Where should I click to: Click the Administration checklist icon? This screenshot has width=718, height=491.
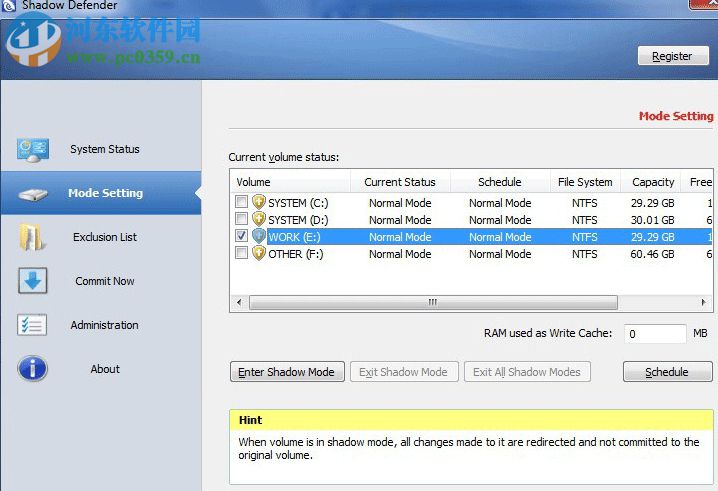point(32,325)
